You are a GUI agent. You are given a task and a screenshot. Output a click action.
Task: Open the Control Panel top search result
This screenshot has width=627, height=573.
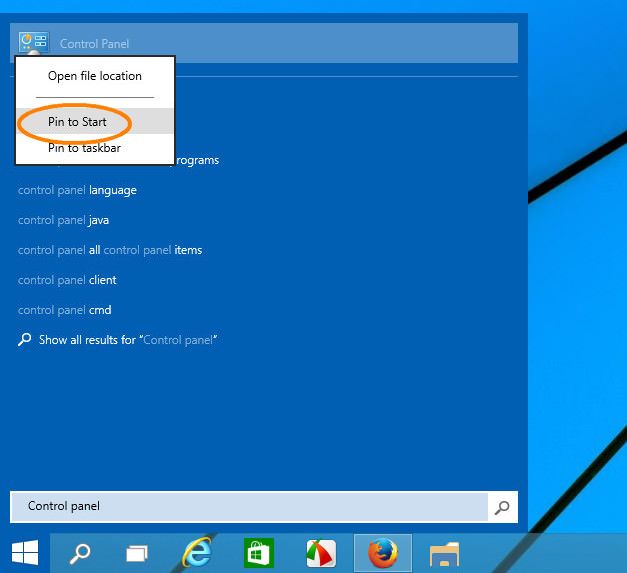click(264, 43)
